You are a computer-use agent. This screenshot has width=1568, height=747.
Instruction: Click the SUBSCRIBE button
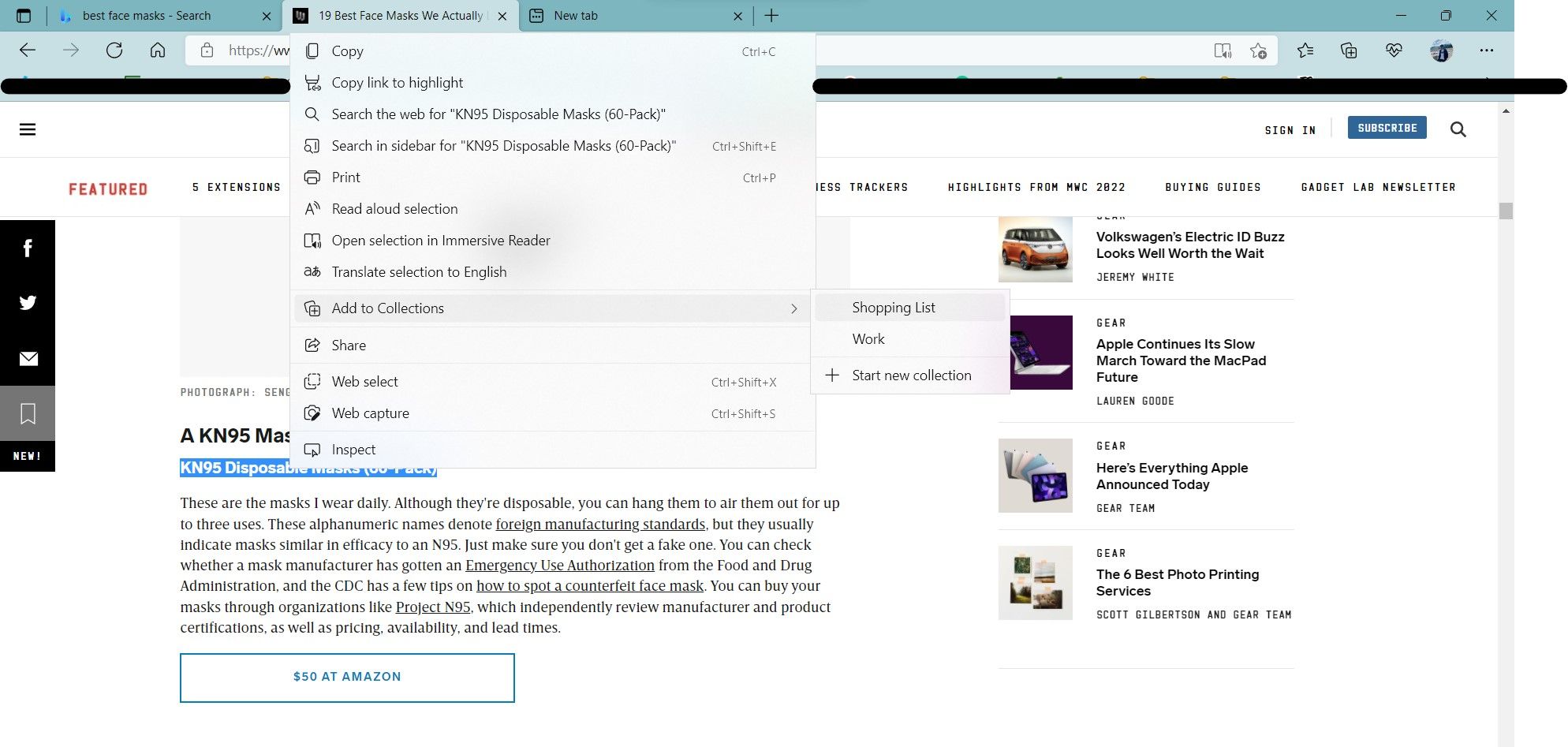[x=1387, y=128]
